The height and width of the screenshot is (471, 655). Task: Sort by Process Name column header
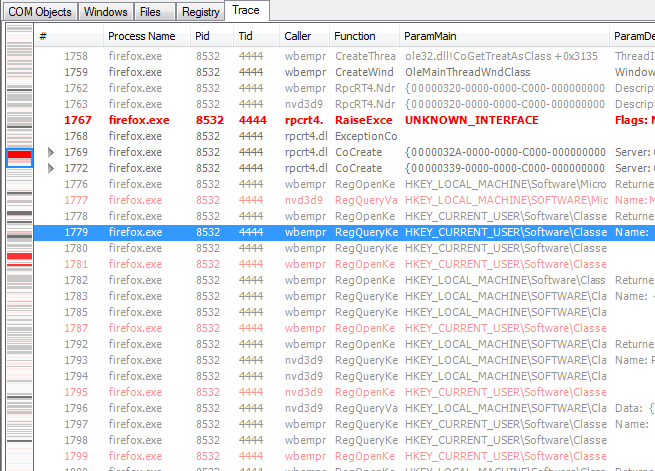coord(147,36)
